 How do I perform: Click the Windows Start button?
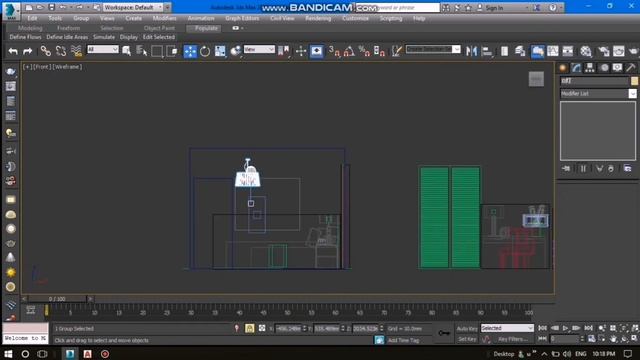[8, 353]
